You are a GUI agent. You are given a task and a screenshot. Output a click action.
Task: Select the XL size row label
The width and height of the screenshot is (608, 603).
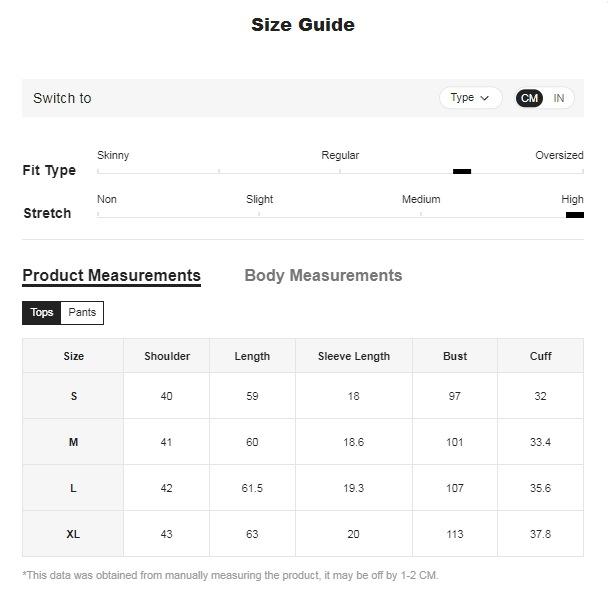(x=73, y=535)
